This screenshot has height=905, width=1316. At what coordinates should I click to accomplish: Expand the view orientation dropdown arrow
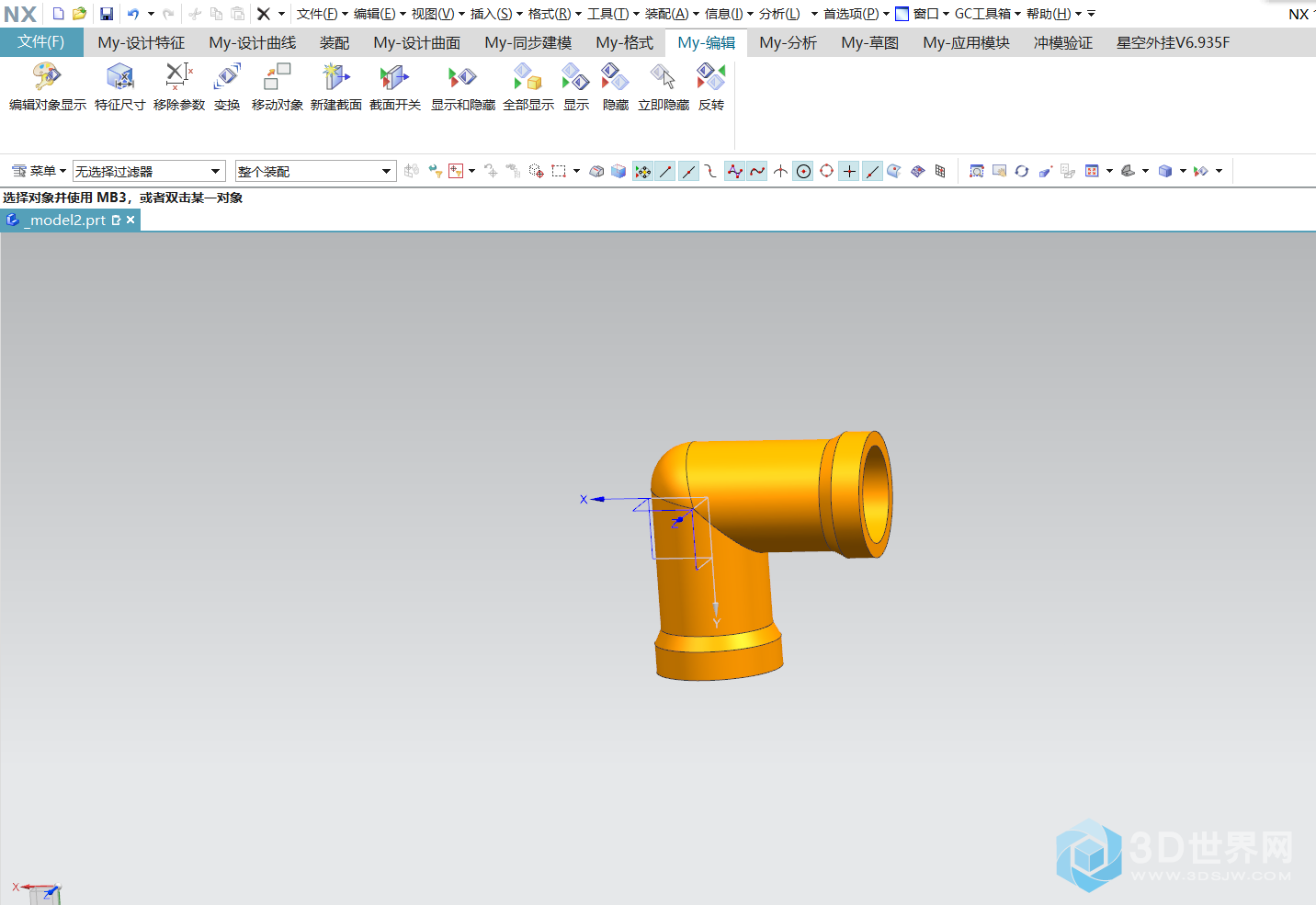coord(1109,171)
